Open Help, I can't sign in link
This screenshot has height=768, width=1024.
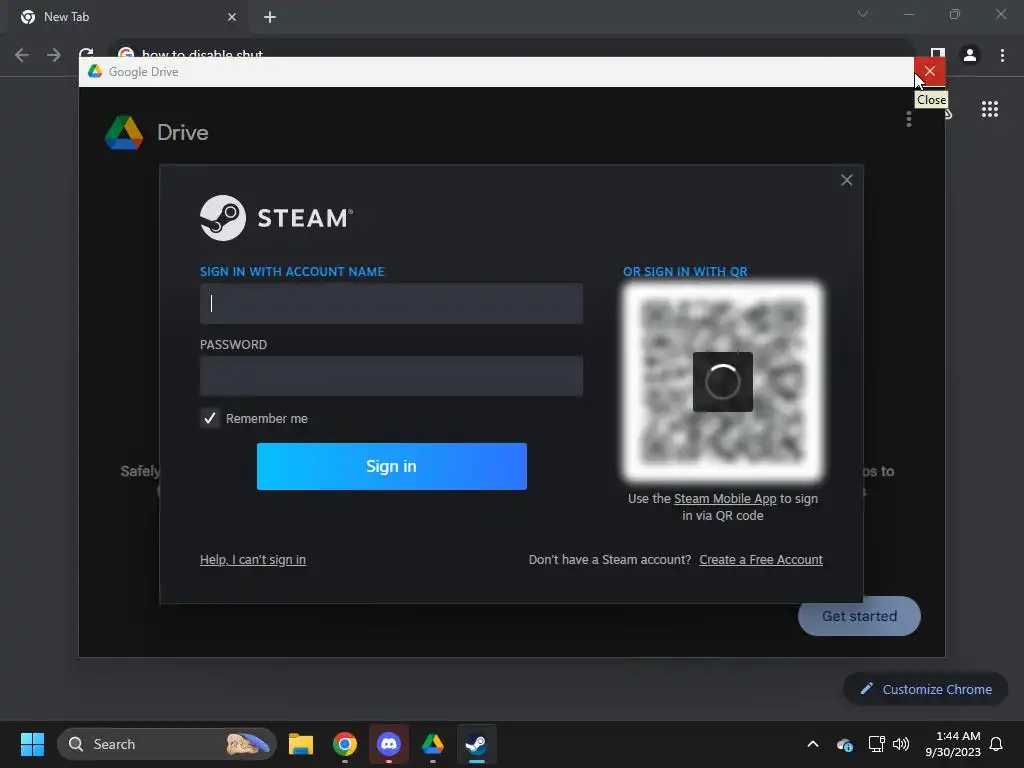(253, 560)
